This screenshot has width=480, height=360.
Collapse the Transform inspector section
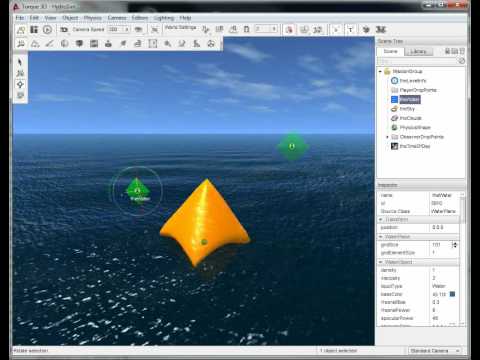(380, 220)
